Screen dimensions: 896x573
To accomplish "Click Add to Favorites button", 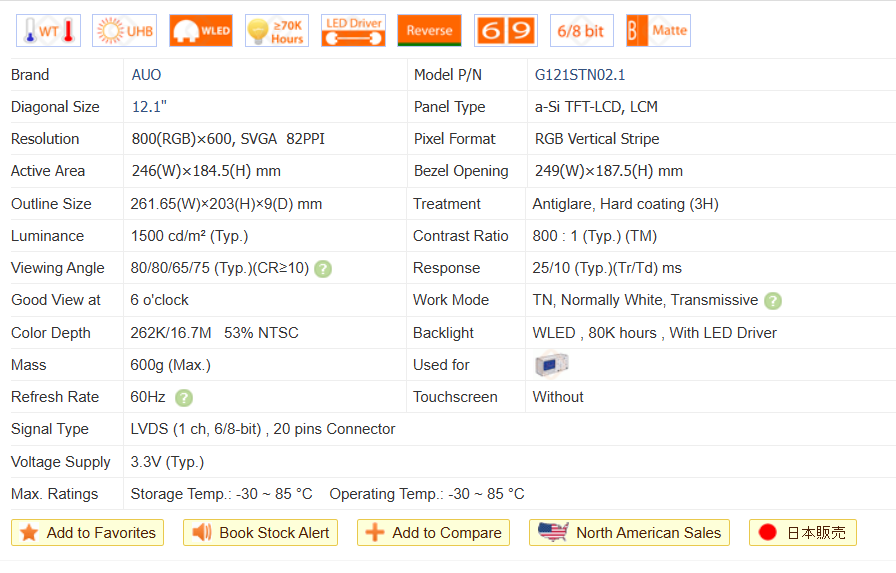I will pos(89,533).
